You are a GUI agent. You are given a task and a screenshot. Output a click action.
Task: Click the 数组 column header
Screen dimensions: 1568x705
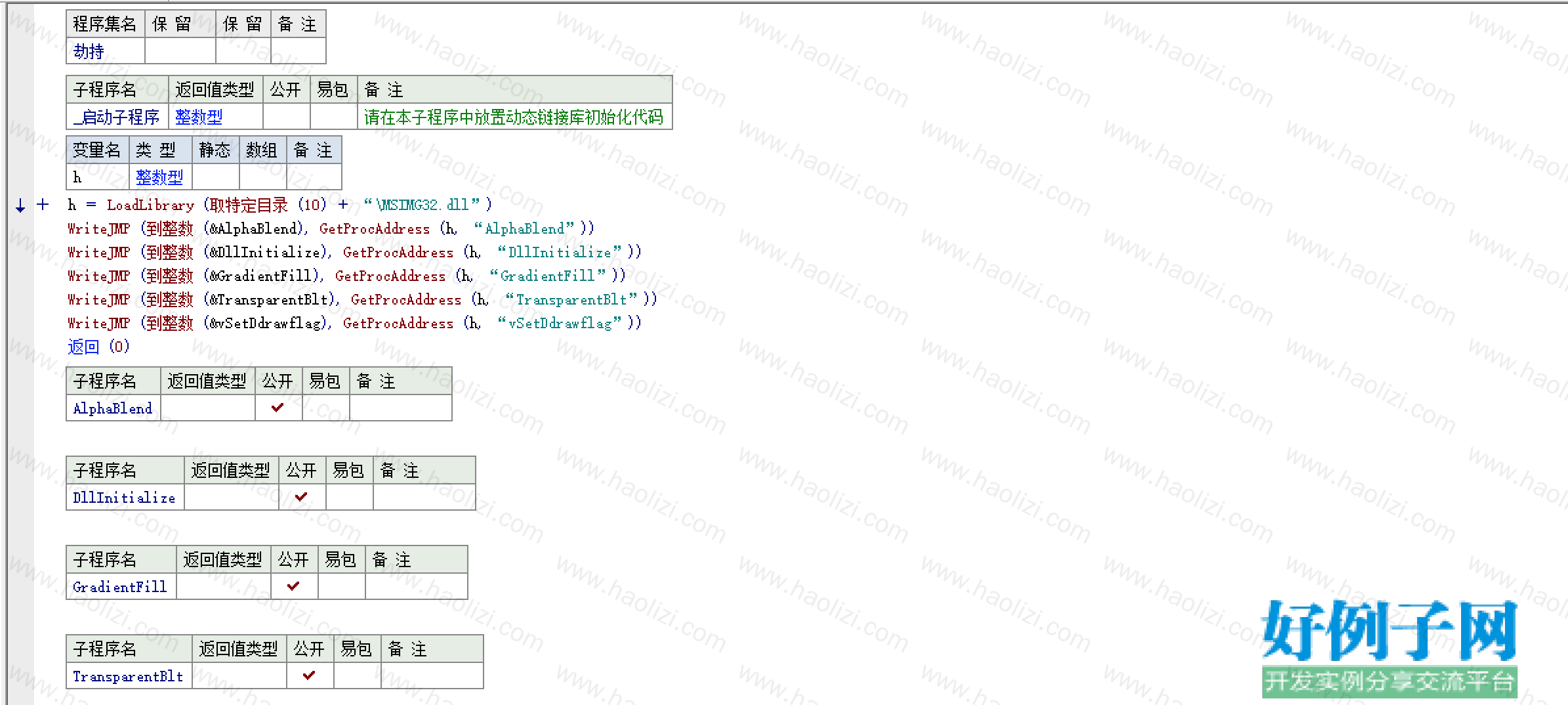262,150
